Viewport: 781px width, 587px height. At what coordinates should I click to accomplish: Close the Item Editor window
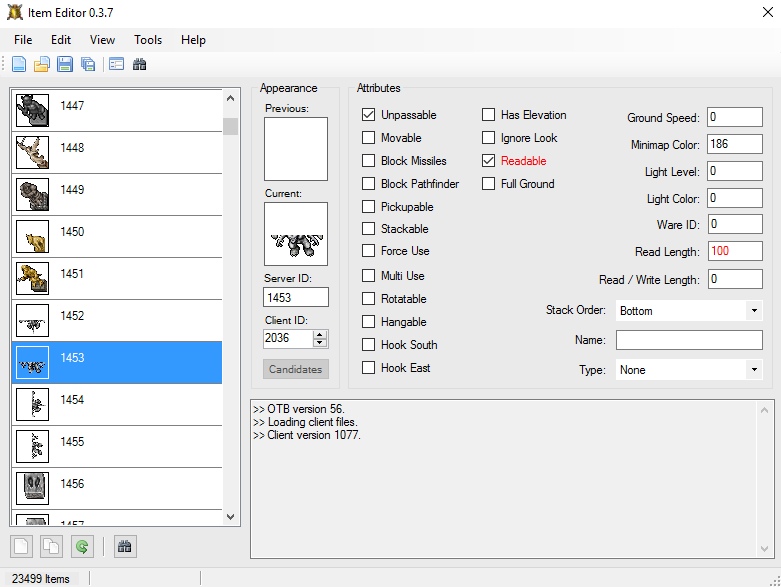click(768, 12)
